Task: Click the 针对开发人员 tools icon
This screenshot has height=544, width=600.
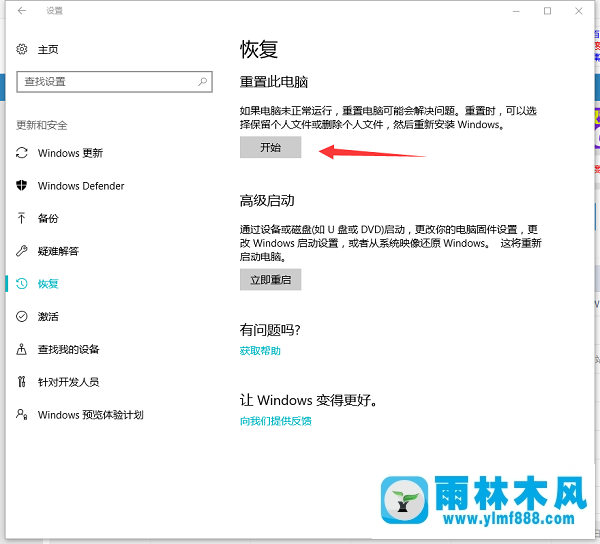Action: click(21, 381)
